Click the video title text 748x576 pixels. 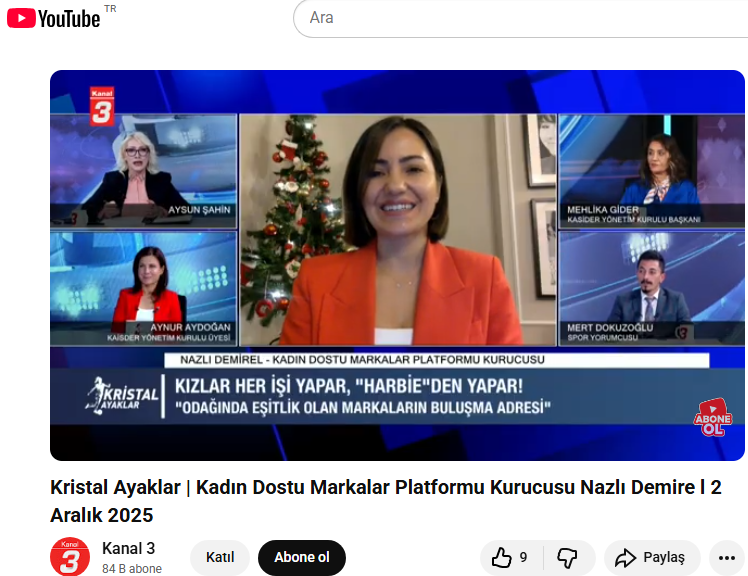click(385, 501)
